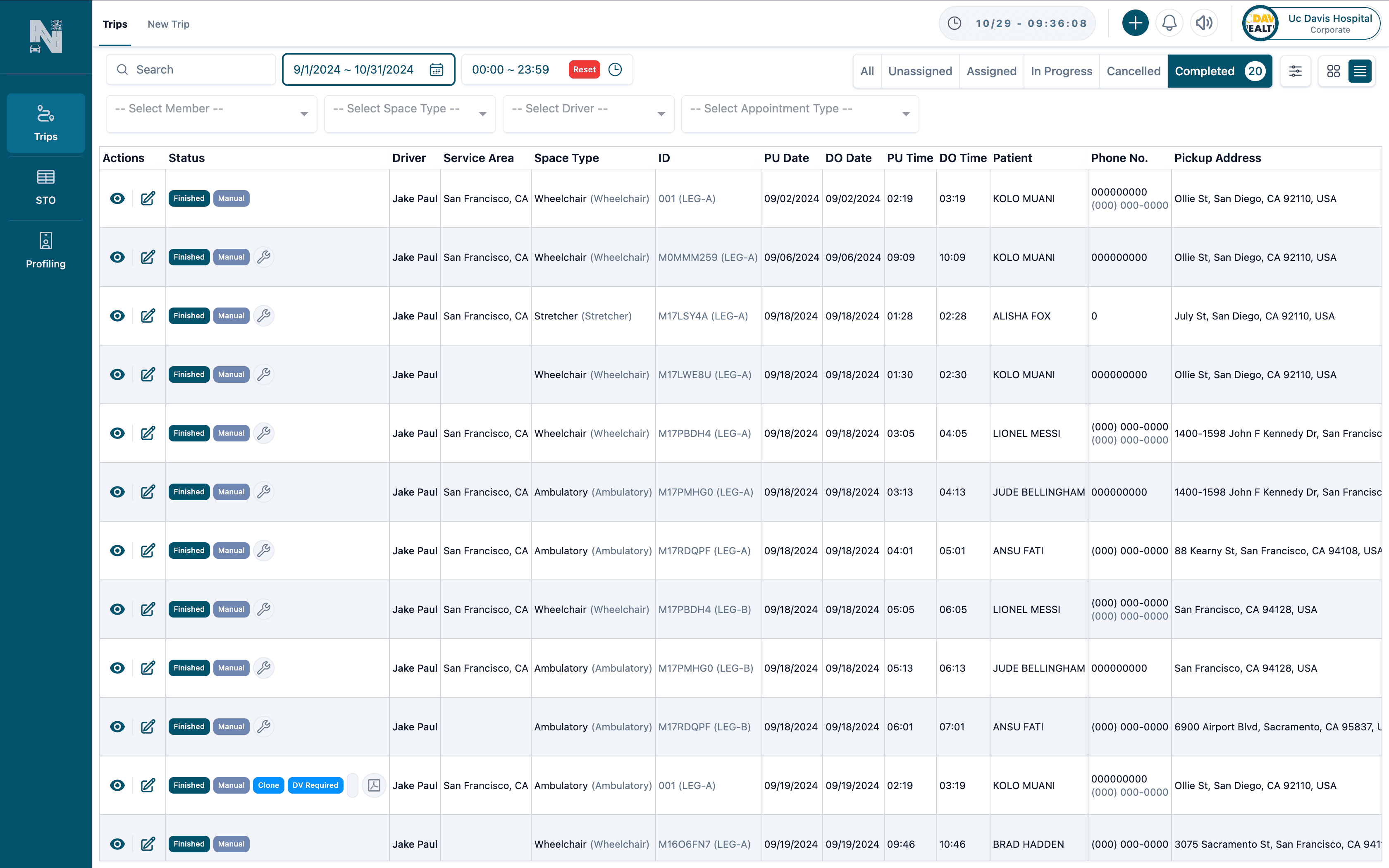1389x868 pixels.
Task: Open the PDF attachment on the 001 LEG-A row
Action: [x=374, y=785]
